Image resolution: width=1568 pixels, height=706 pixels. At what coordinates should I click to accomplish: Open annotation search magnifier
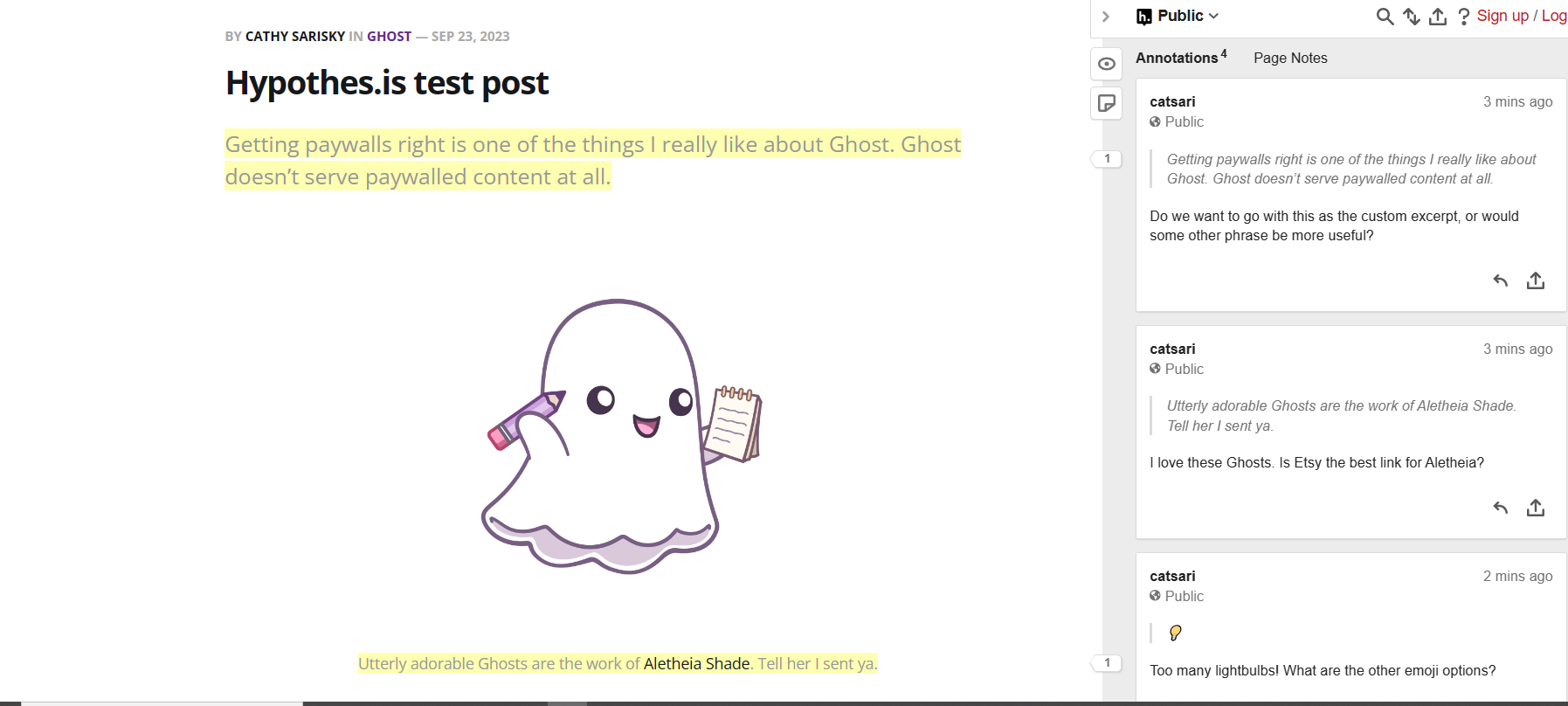(x=1385, y=17)
